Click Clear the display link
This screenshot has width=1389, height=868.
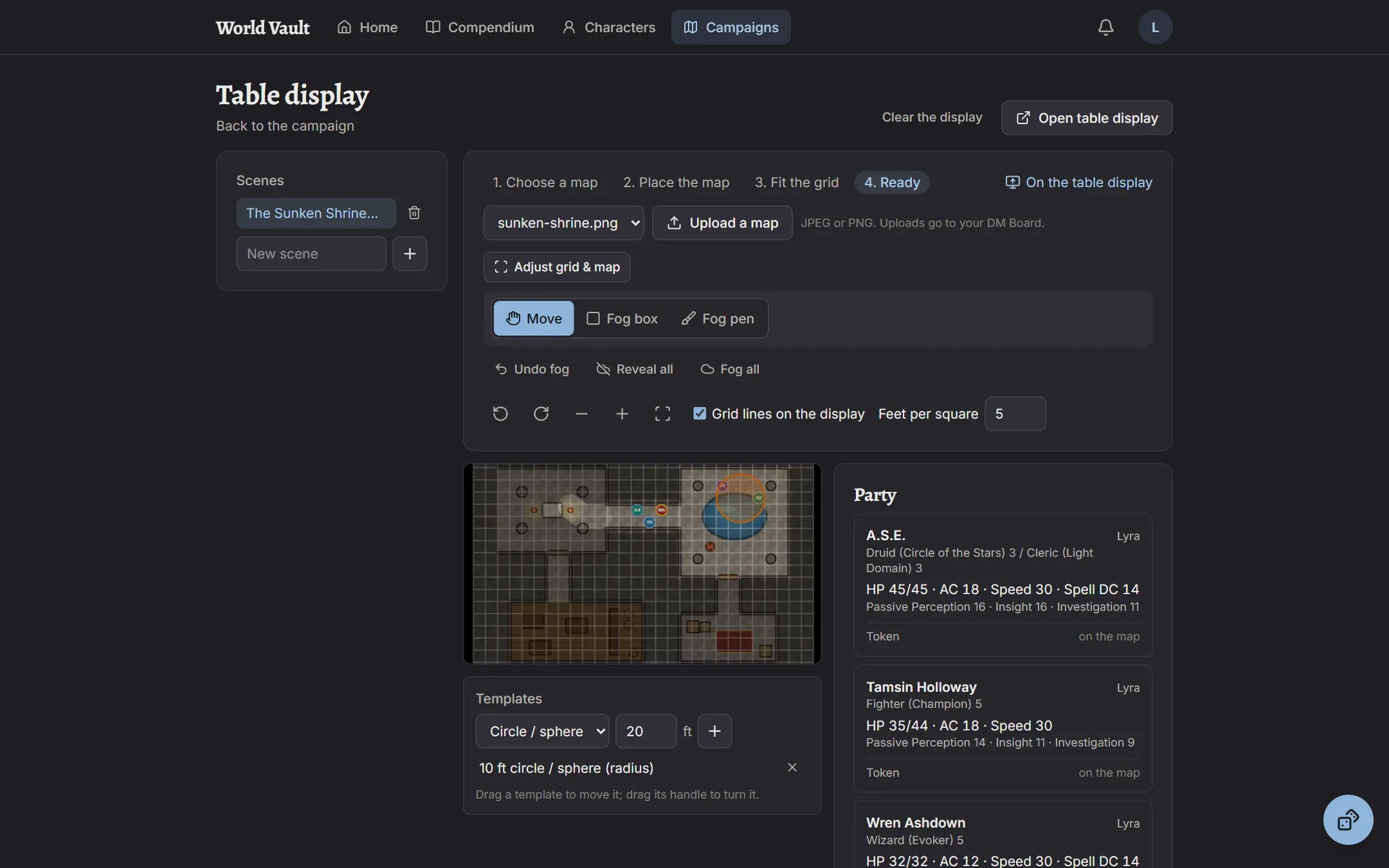[x=932, y=117]
